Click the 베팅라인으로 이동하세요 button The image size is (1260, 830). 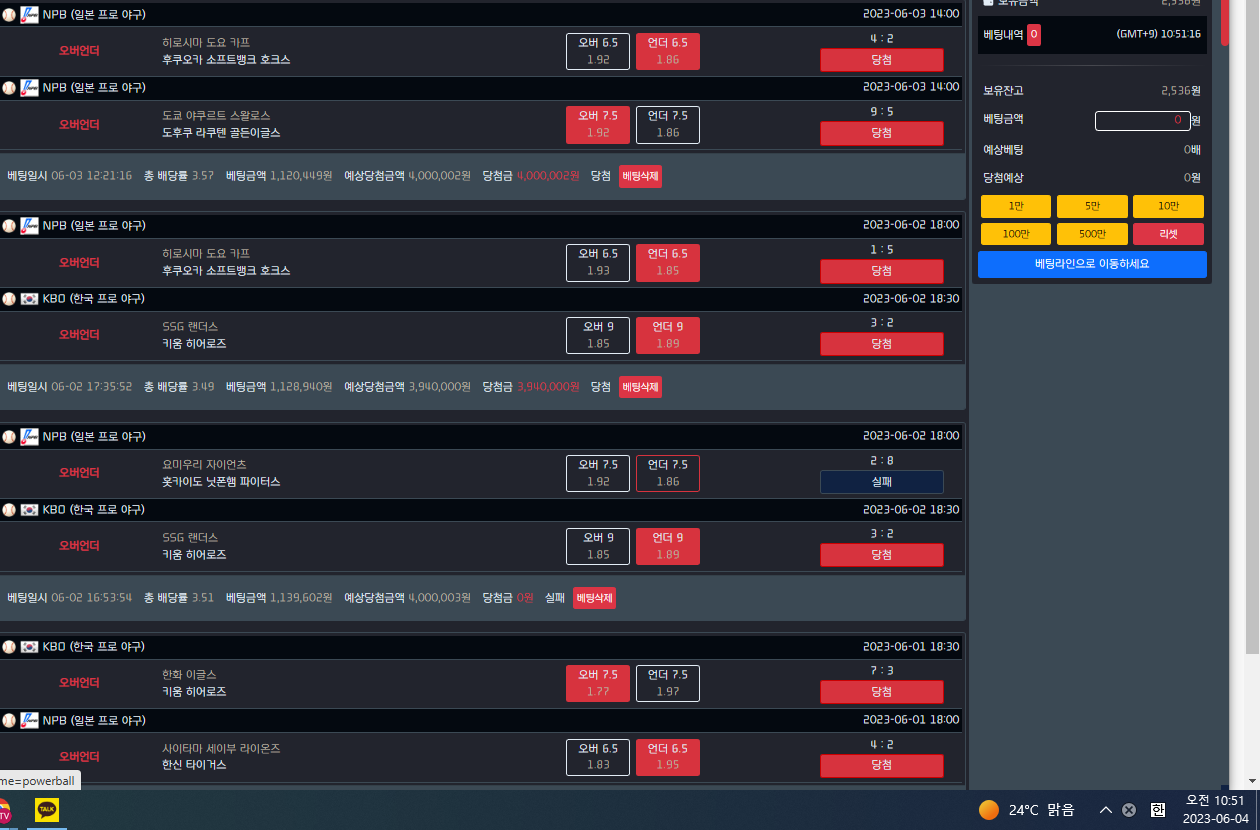point(1092,264)
